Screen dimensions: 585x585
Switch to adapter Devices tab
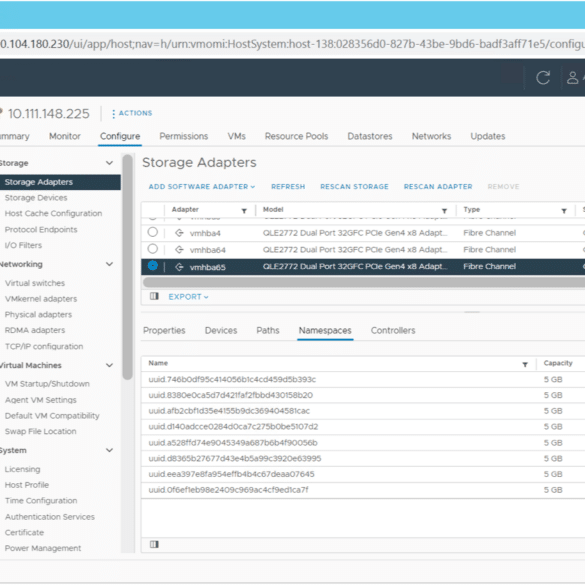[x=221, y=331]
